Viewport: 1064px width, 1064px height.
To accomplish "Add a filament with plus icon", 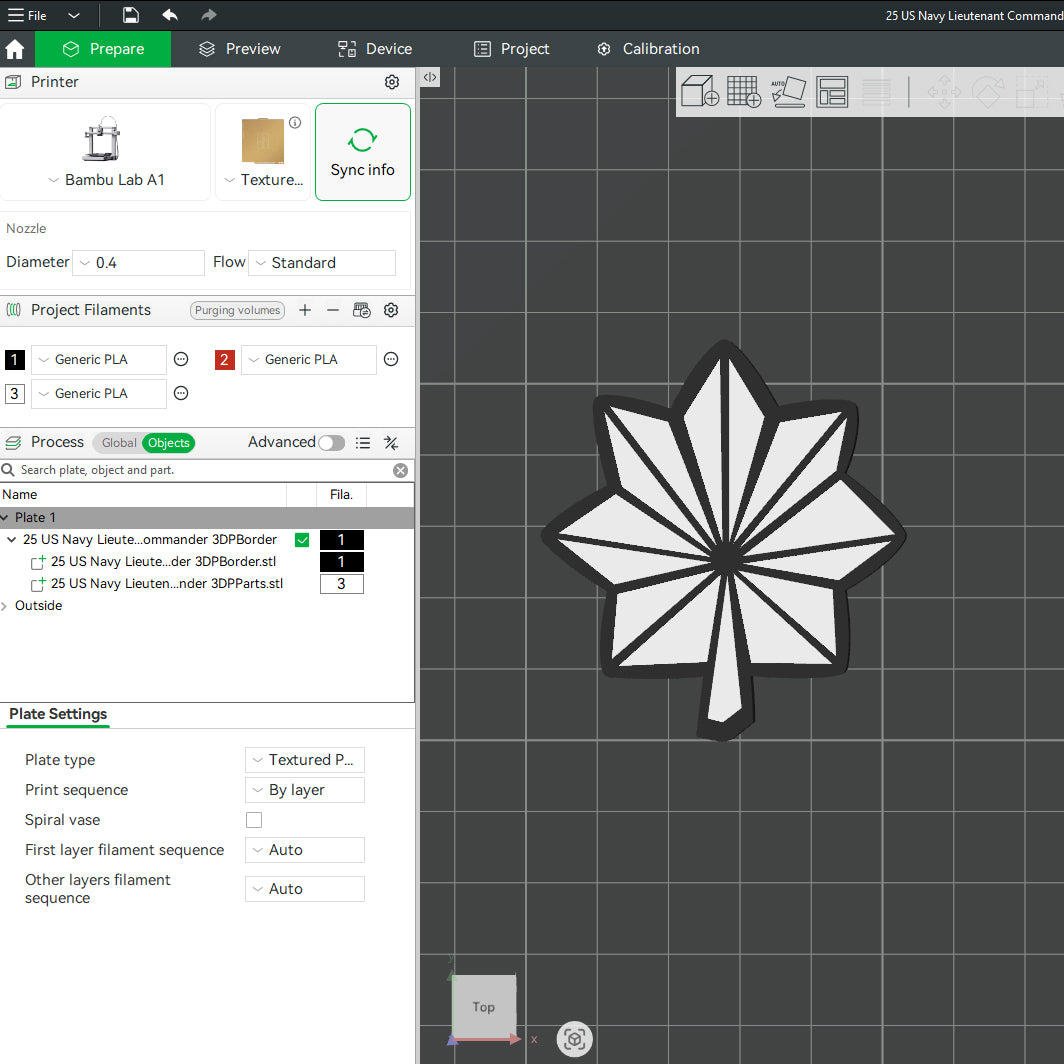I will click(305, 310).
